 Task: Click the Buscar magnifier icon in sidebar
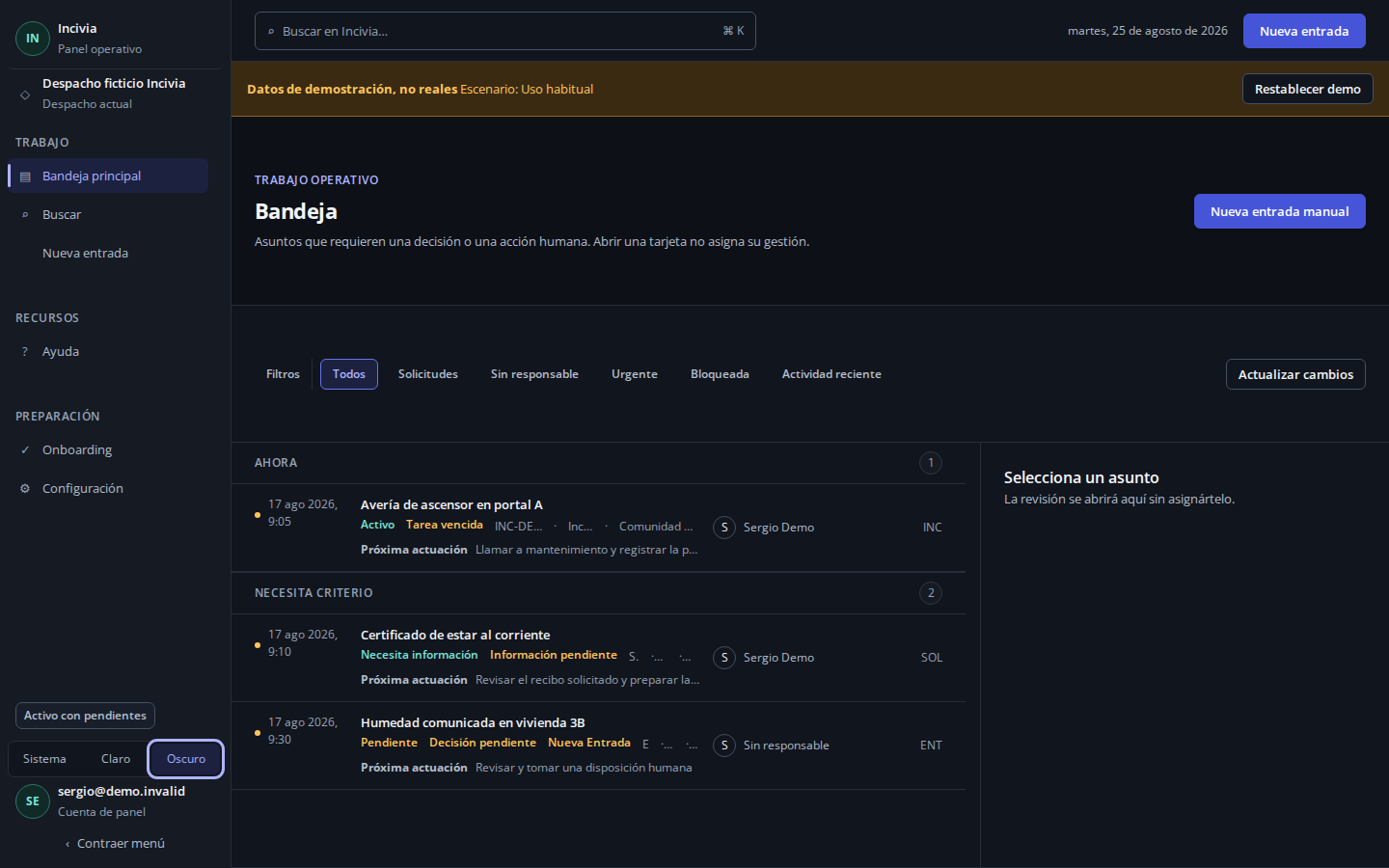[x=25, y=215]
